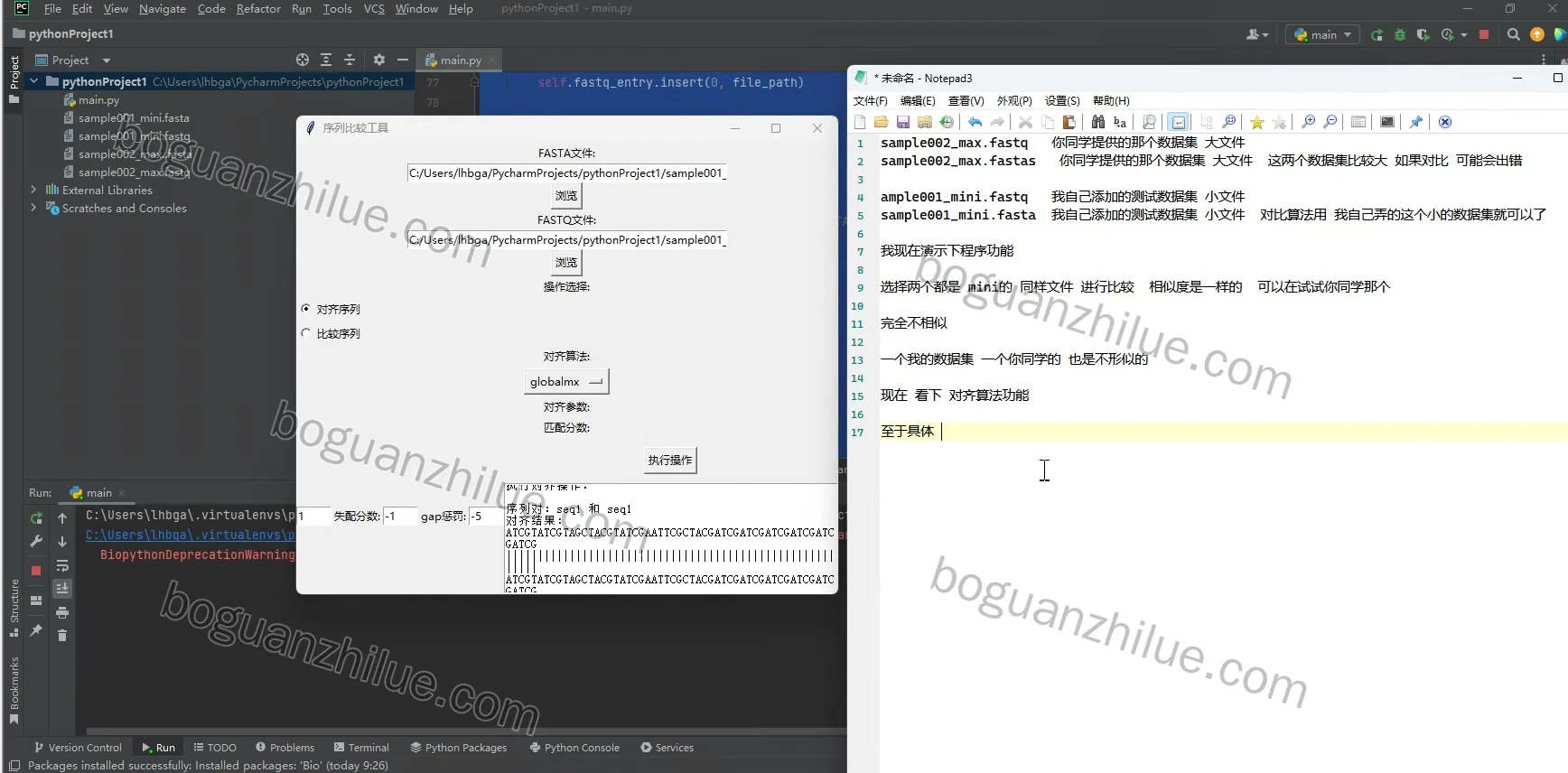Viewport: 1568px width, 773px height.
Task: Click the Debug bug icon in PyCharm toolbar
Action: point(1400,34)
